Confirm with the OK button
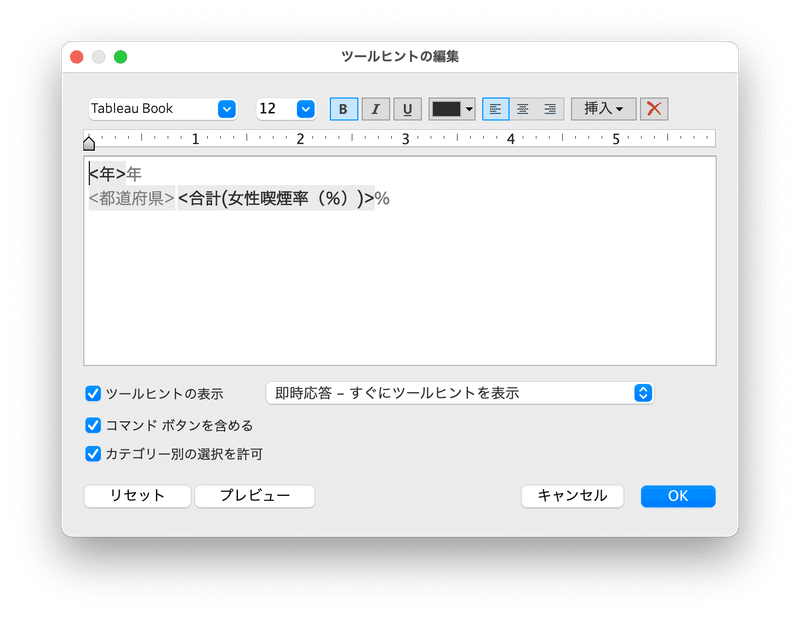 [x=678, y=496]
